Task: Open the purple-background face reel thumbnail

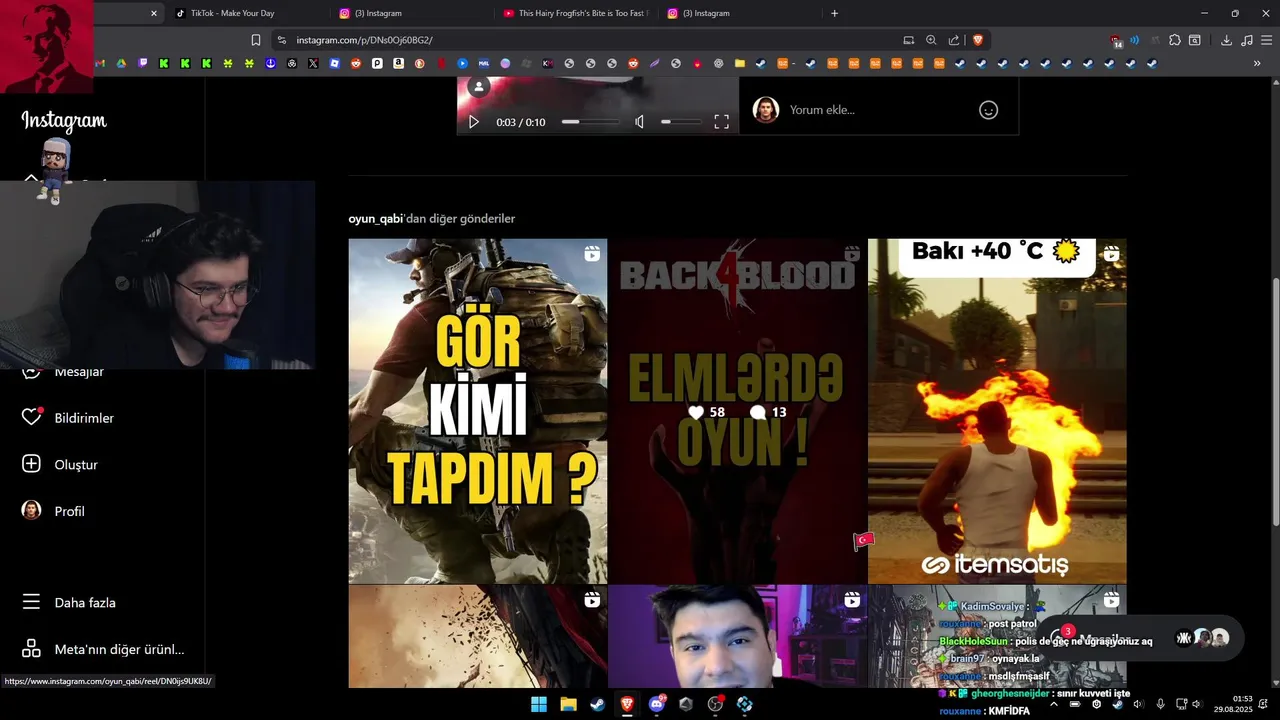Action: point(738,637)
